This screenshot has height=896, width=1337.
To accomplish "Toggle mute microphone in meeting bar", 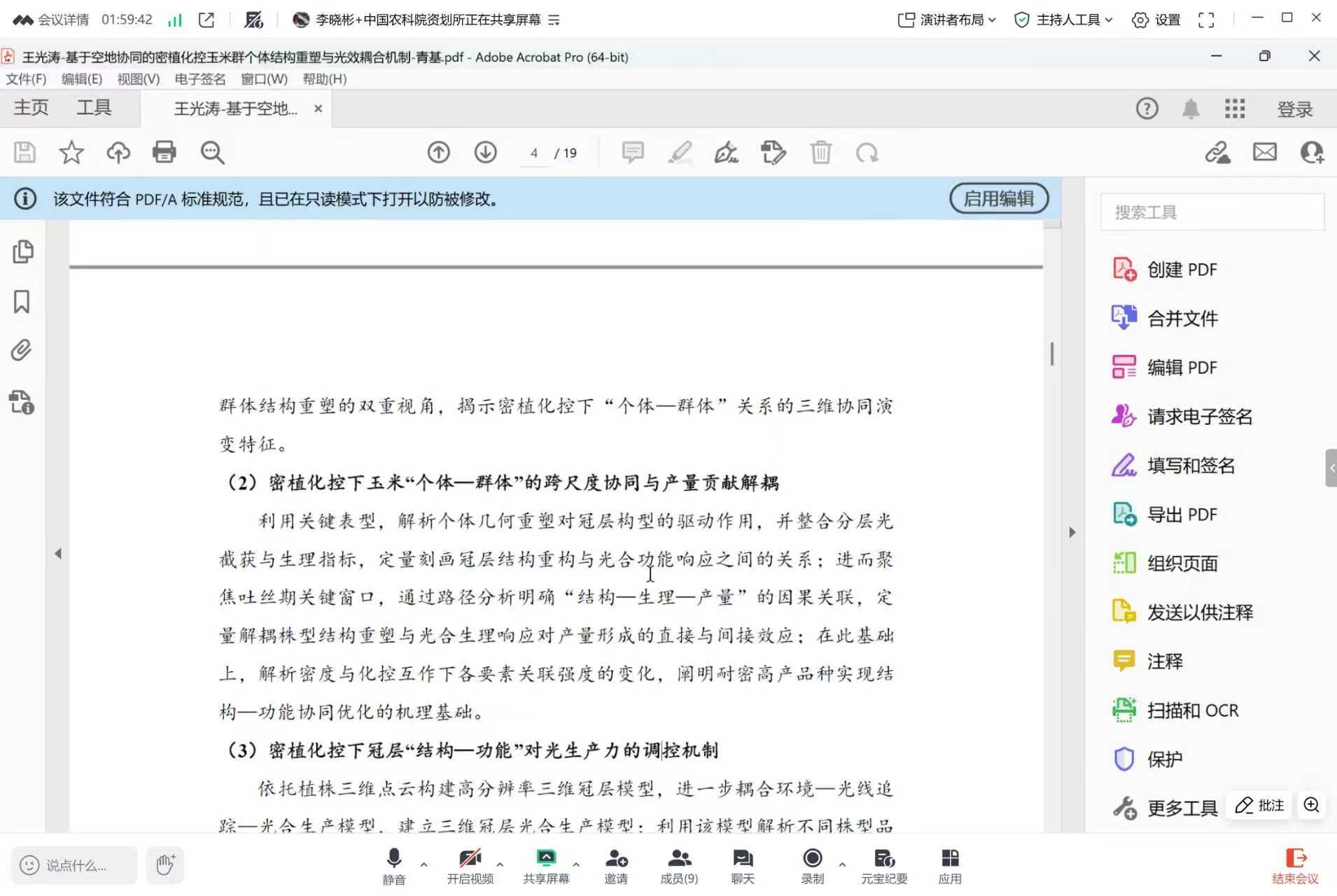I will (393, 864).
